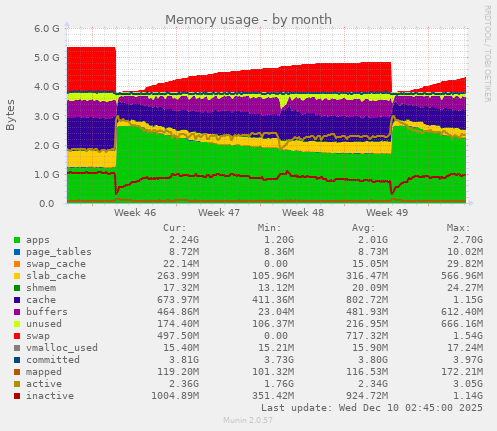Viewport: 497px width, 431px height.
Task: Click inactive current value 1004.89M
Action: (x=175, y=396)
